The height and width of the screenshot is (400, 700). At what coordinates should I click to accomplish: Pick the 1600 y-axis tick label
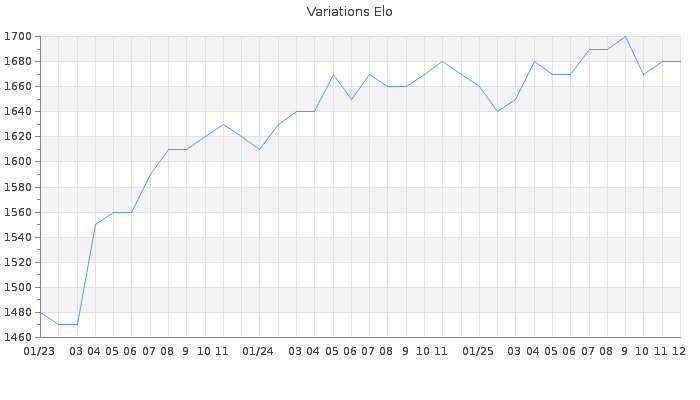point(18,162)
